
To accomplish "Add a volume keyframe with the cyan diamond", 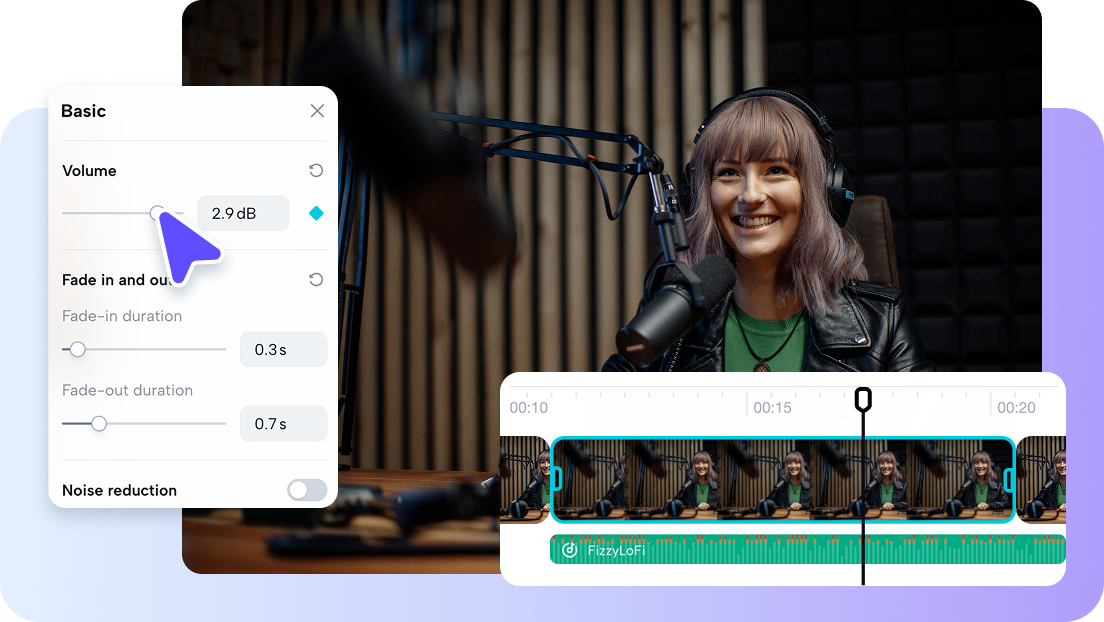I will (316, 213).
